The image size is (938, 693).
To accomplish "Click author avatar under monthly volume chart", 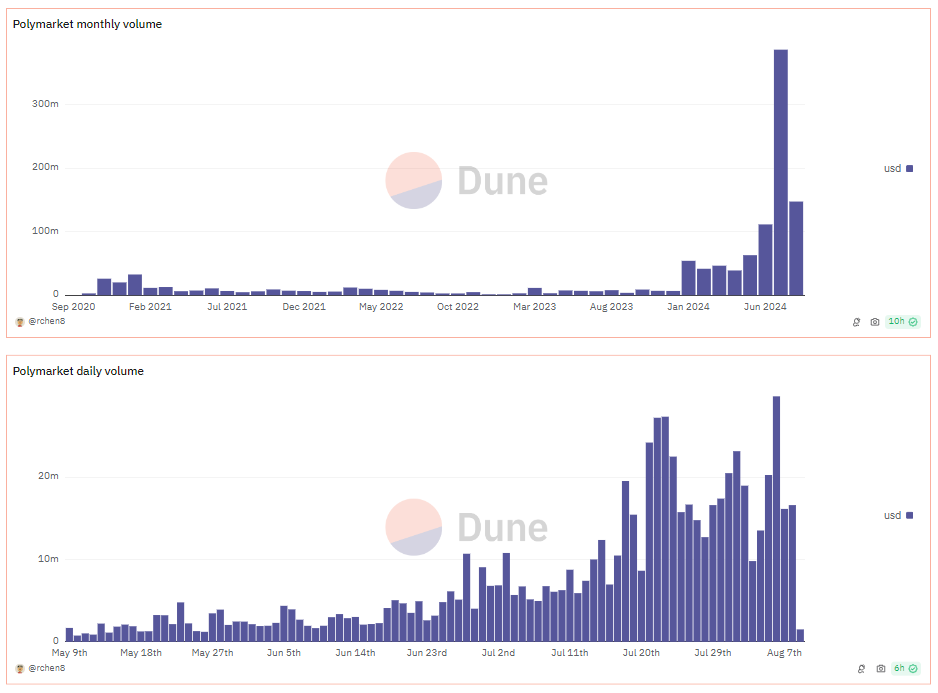I will pyautogui.click(x=20, y=322).
